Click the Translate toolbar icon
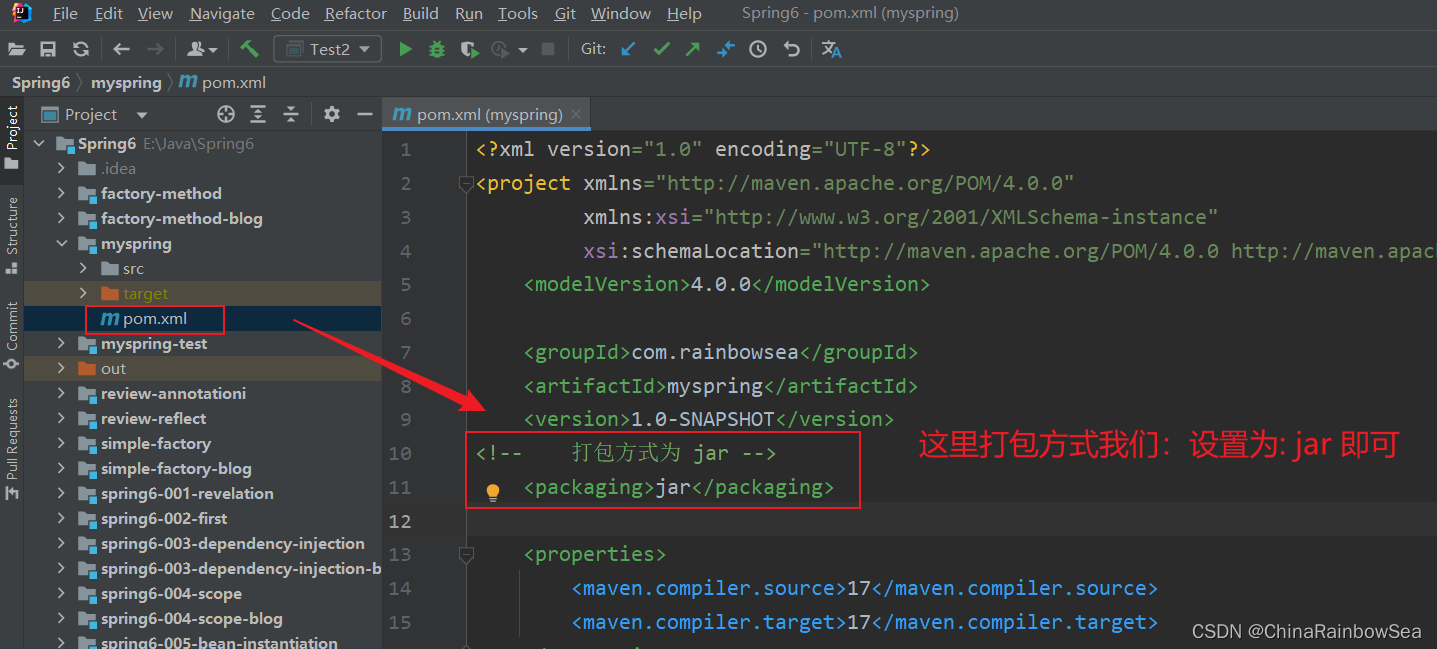 (x=832, y=49)
